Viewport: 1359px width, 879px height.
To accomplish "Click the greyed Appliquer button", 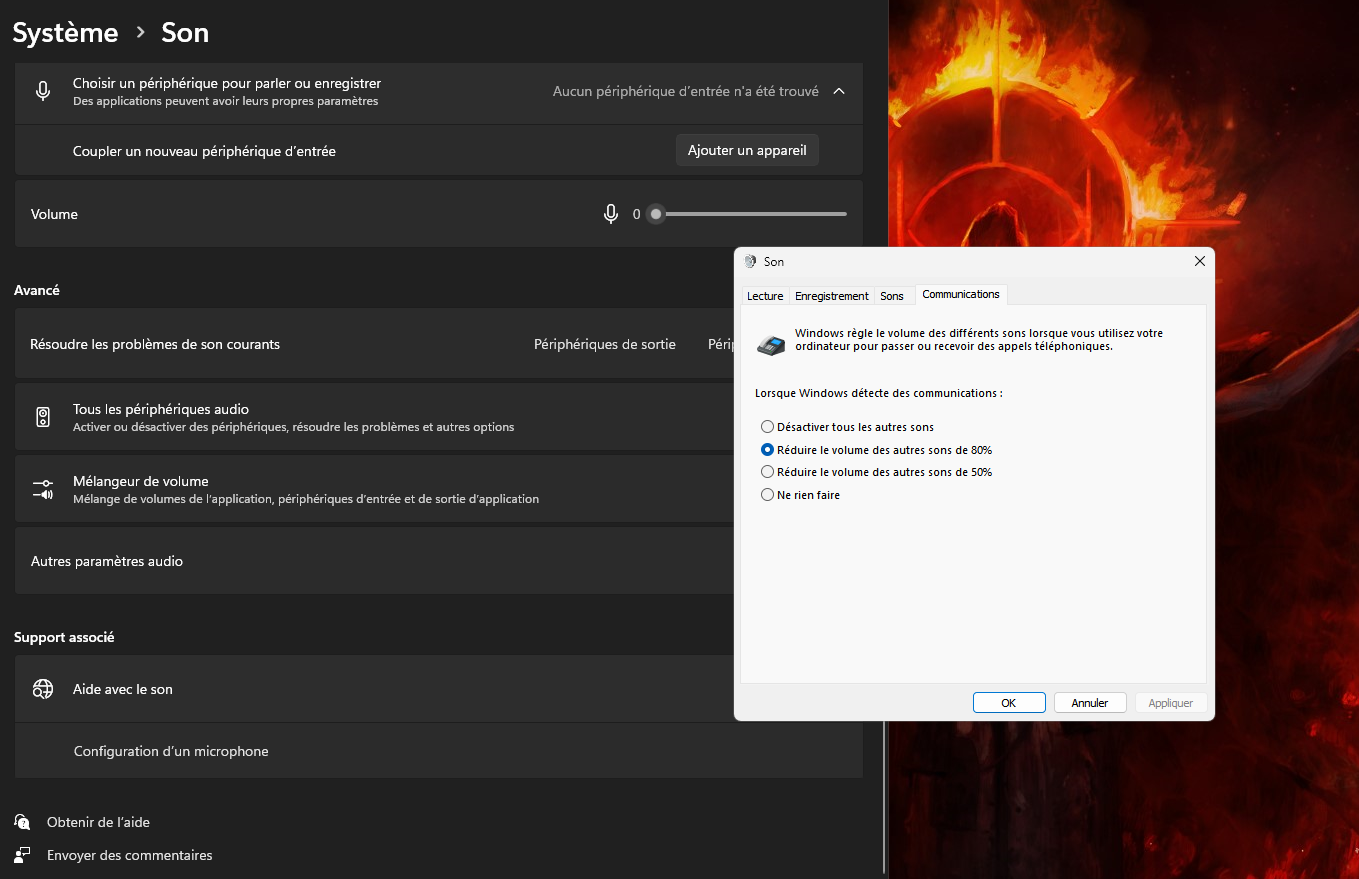I will (x=1171, y=703).
